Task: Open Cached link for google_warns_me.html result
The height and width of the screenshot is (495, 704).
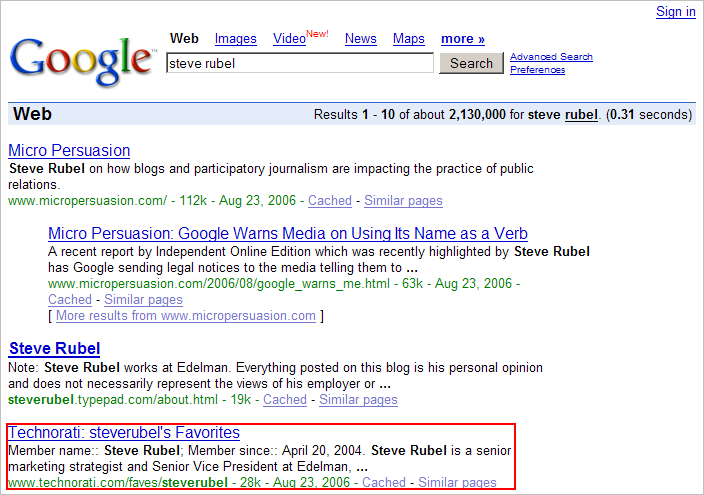Action: click(x=70, y=300)
